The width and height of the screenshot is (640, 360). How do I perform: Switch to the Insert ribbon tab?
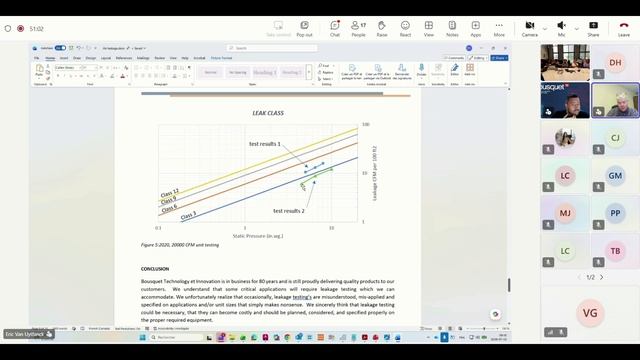click(64, 58)
